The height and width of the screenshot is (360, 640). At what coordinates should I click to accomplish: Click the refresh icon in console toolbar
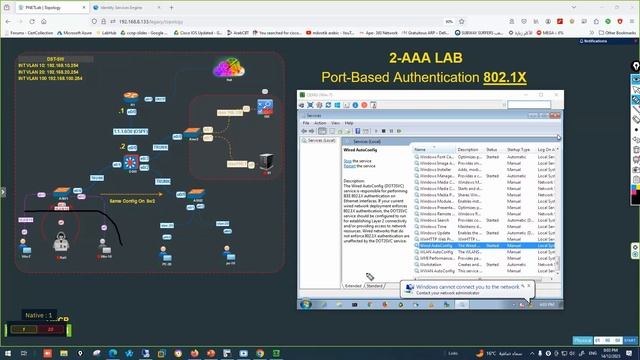coord(328,105)
